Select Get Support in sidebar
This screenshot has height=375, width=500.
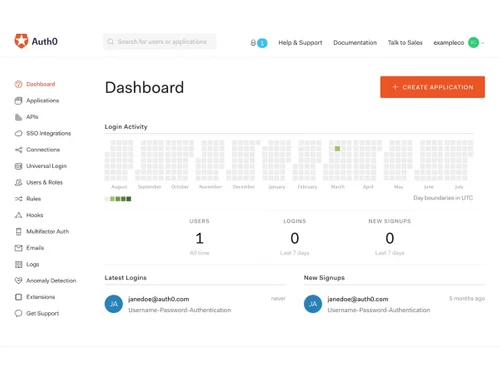(43, 313)
